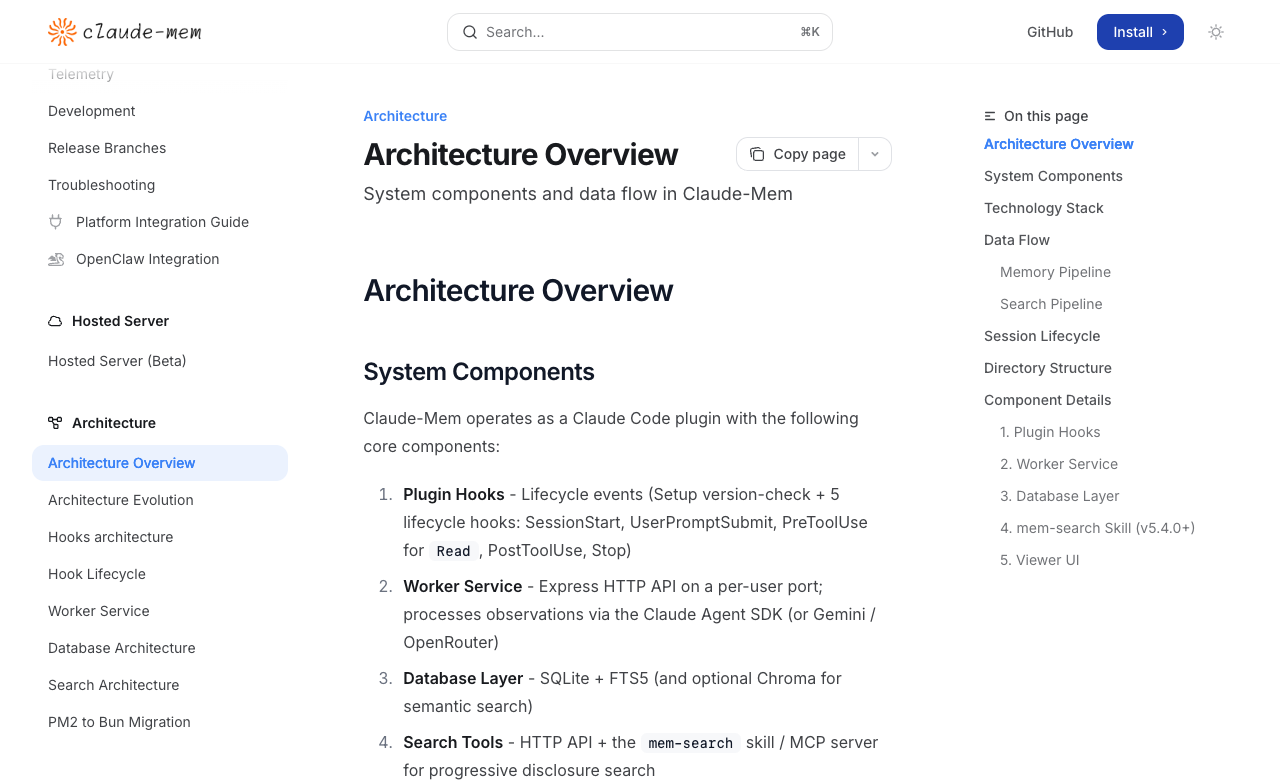Screen dimensions: 1280x780
Task: Click the cloud icon next to Hosted Server
Action: (x=55, y=321)
